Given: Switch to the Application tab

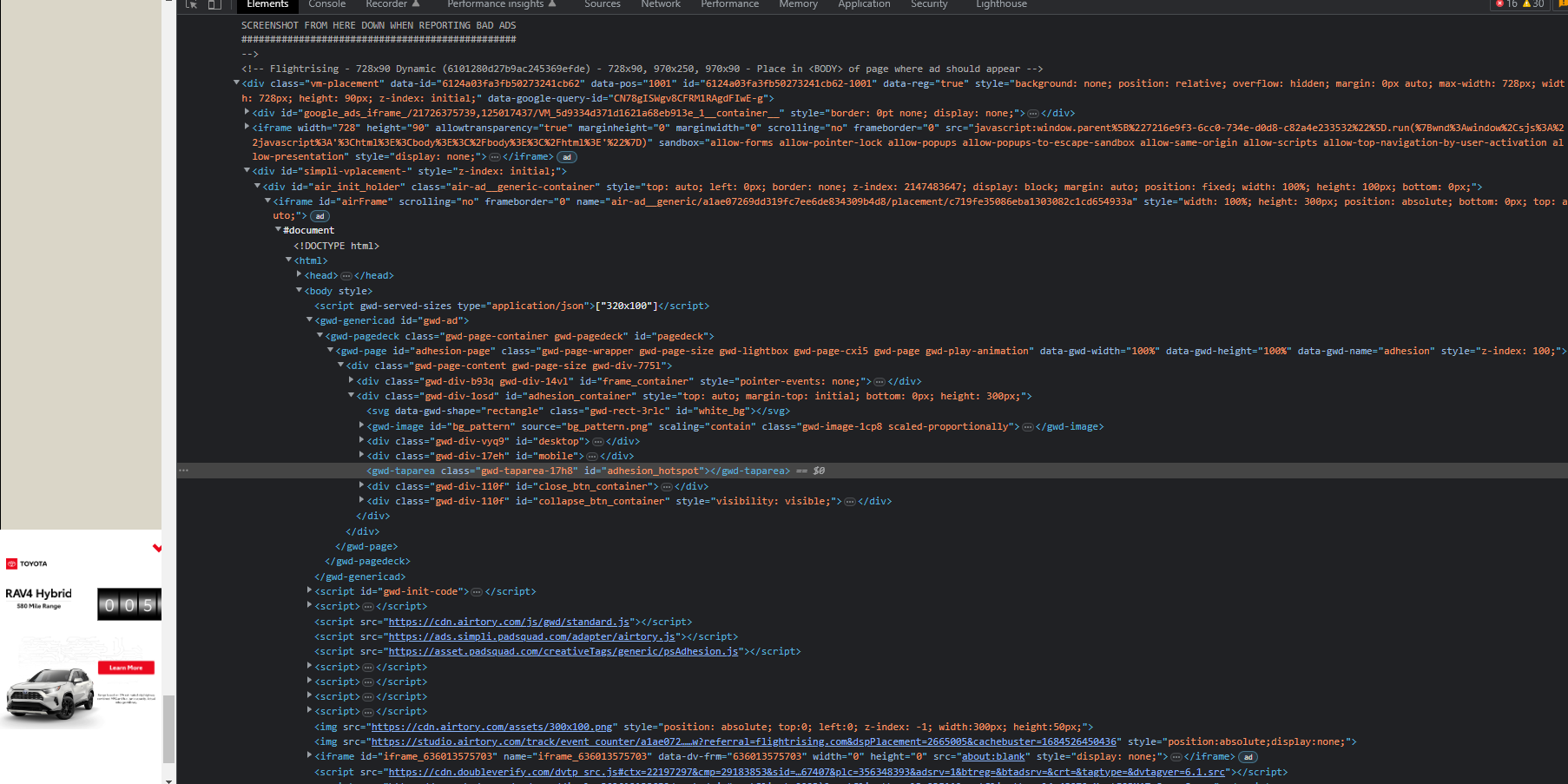Looking at the screenshot, I should [864, 4].
